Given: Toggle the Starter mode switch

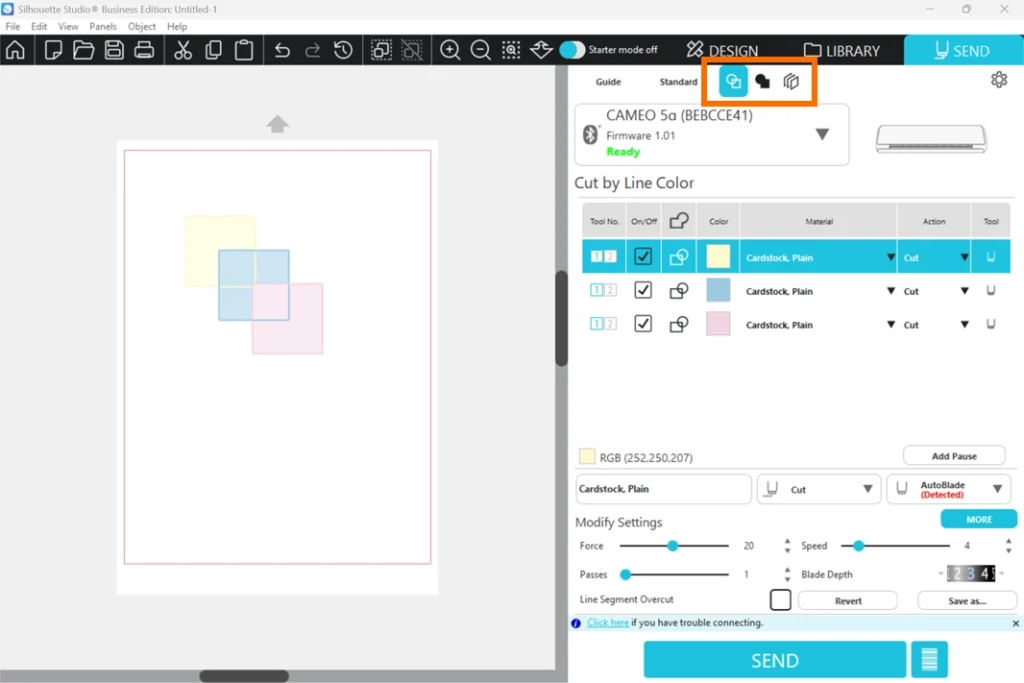Looking at the screenshot, I should click(x=572, y=50).
